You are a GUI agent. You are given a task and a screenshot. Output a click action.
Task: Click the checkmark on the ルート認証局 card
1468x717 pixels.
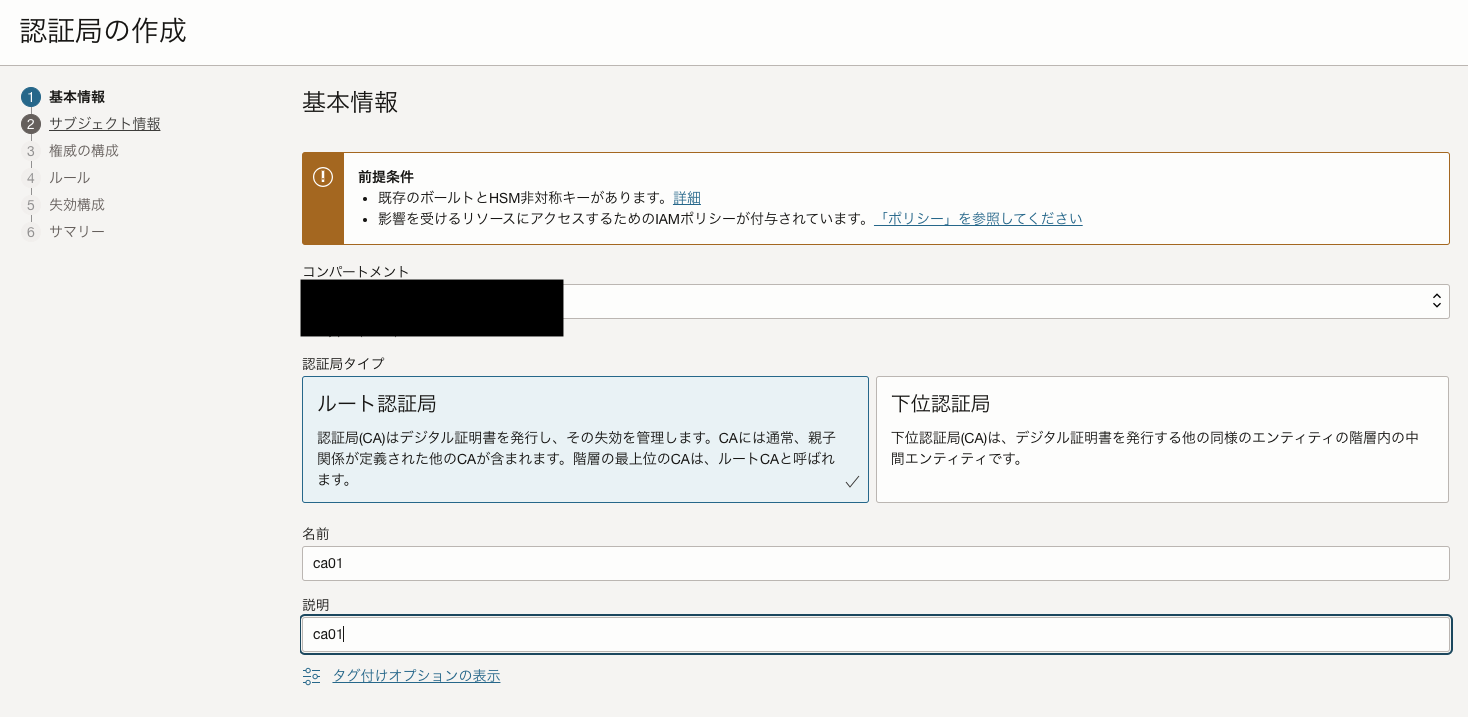click(x=852, y=481)
